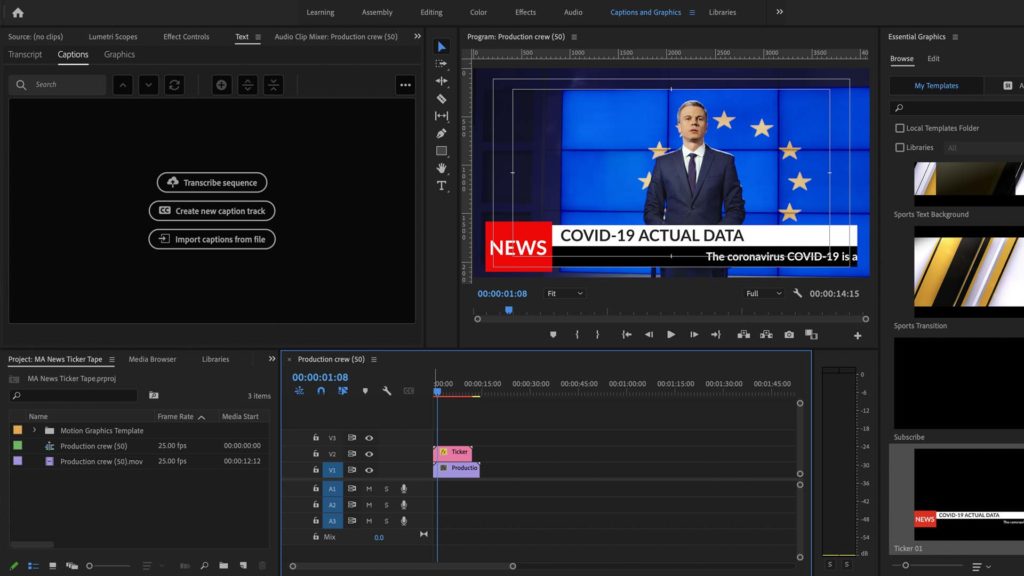Click the Program monitor playhead scrubber
The image size is (1024, 576).
pyautogui.click(x=508, y=310)
